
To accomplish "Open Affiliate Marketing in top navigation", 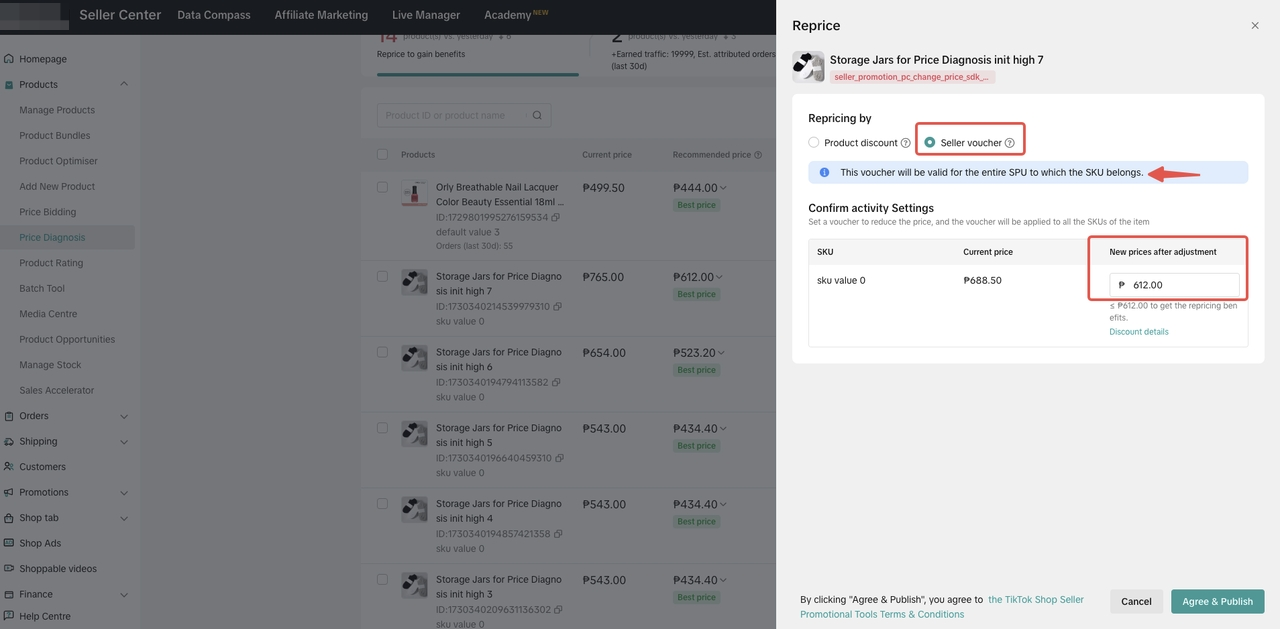I will pos(321,15).
